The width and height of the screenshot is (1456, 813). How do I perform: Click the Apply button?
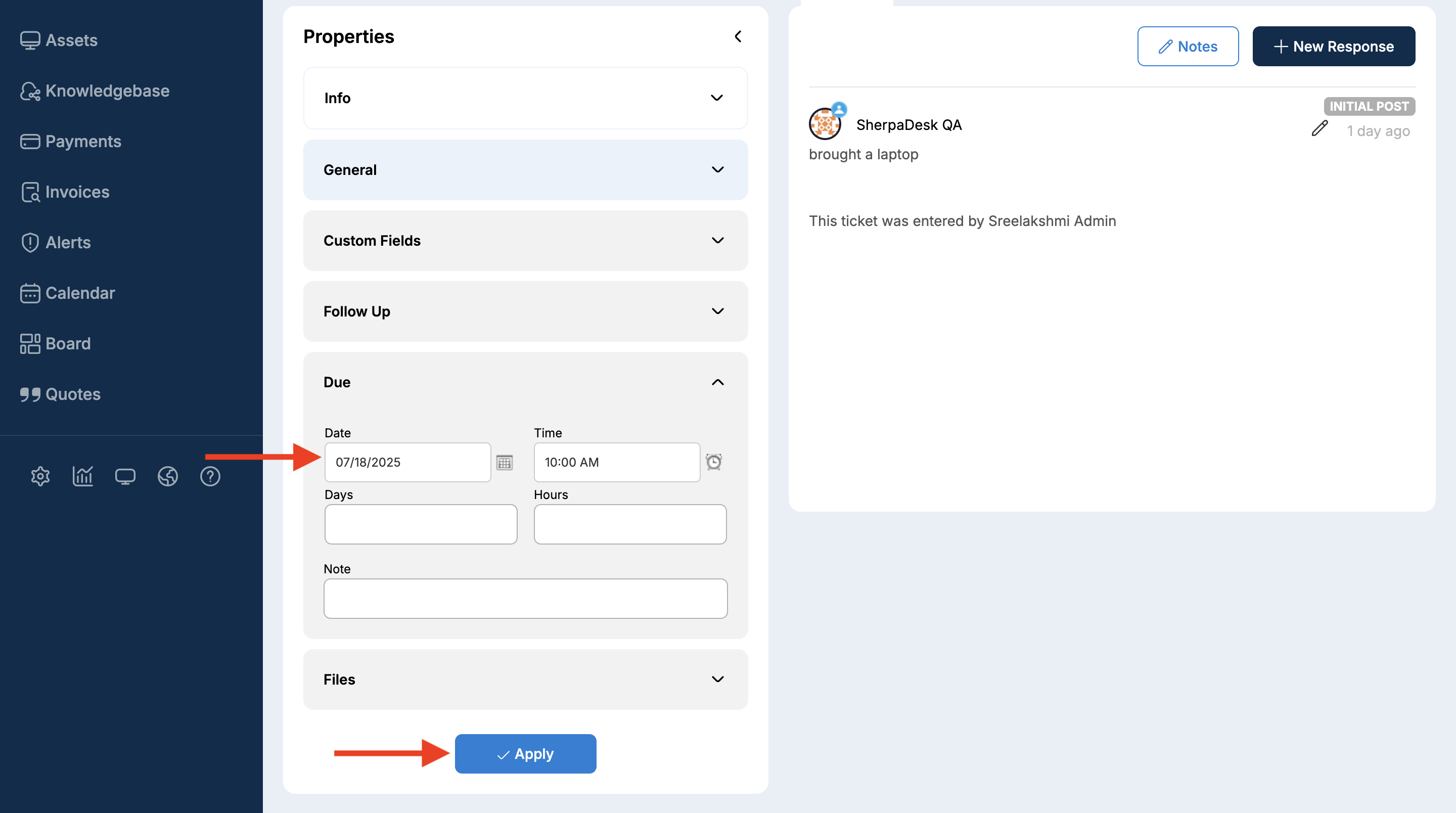[525, 754]
